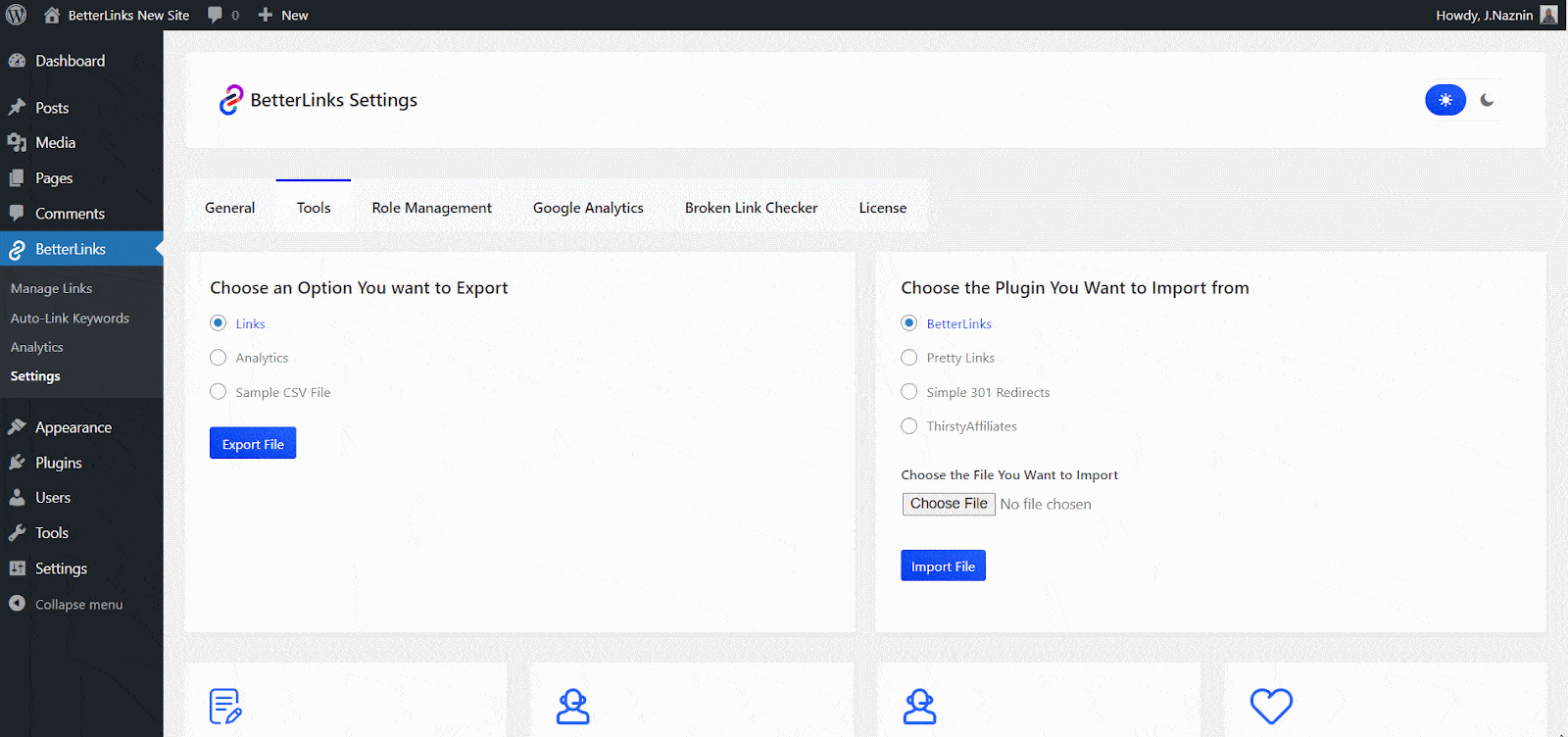The height and width of the screenshot is (737, 1568).
Task: Click the Import File button
Action: pos(943,565)
